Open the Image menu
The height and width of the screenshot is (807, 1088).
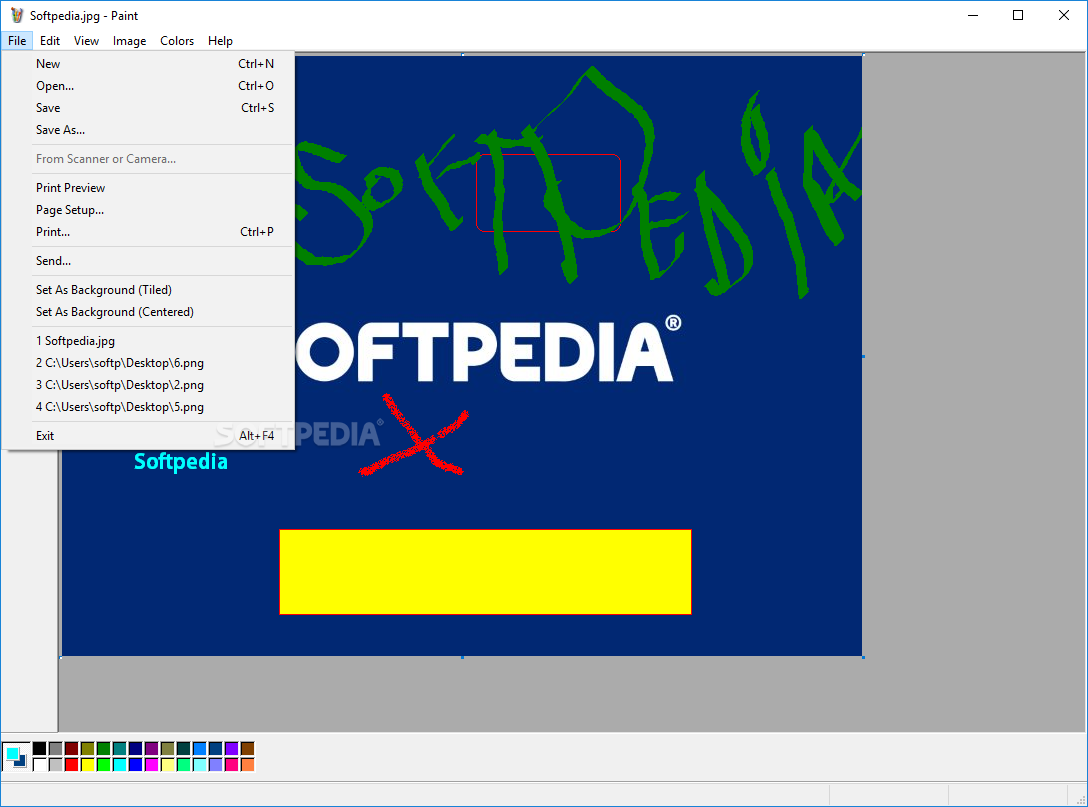pyautogui.click(x=130, y=41)
